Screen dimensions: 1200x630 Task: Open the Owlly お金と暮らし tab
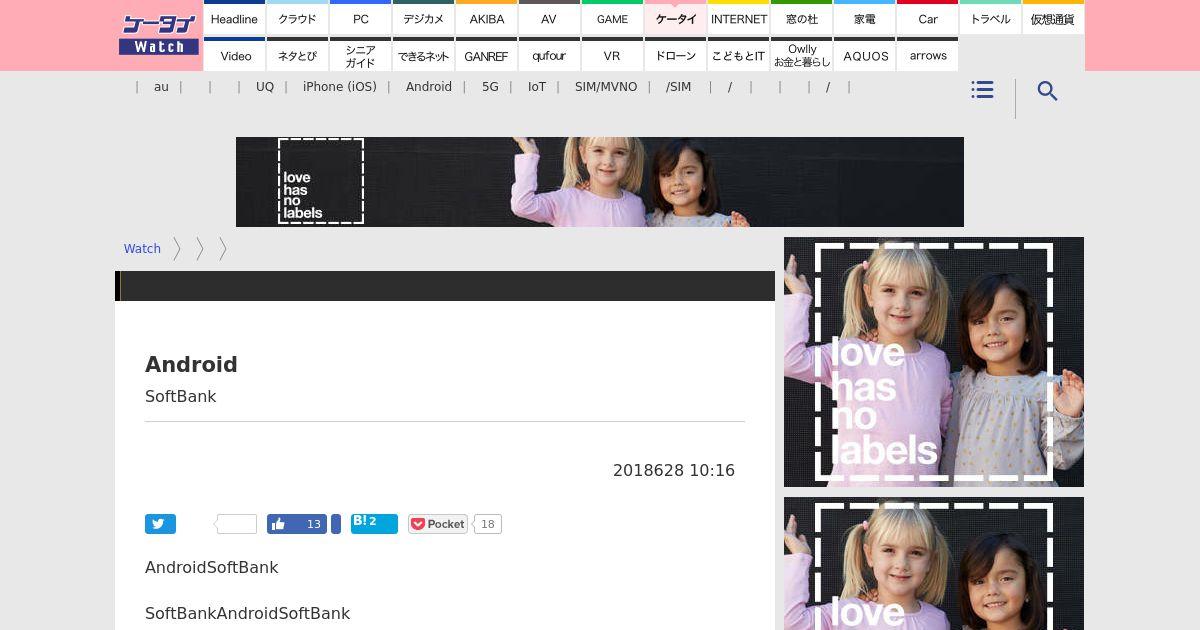tap(801, 55)
